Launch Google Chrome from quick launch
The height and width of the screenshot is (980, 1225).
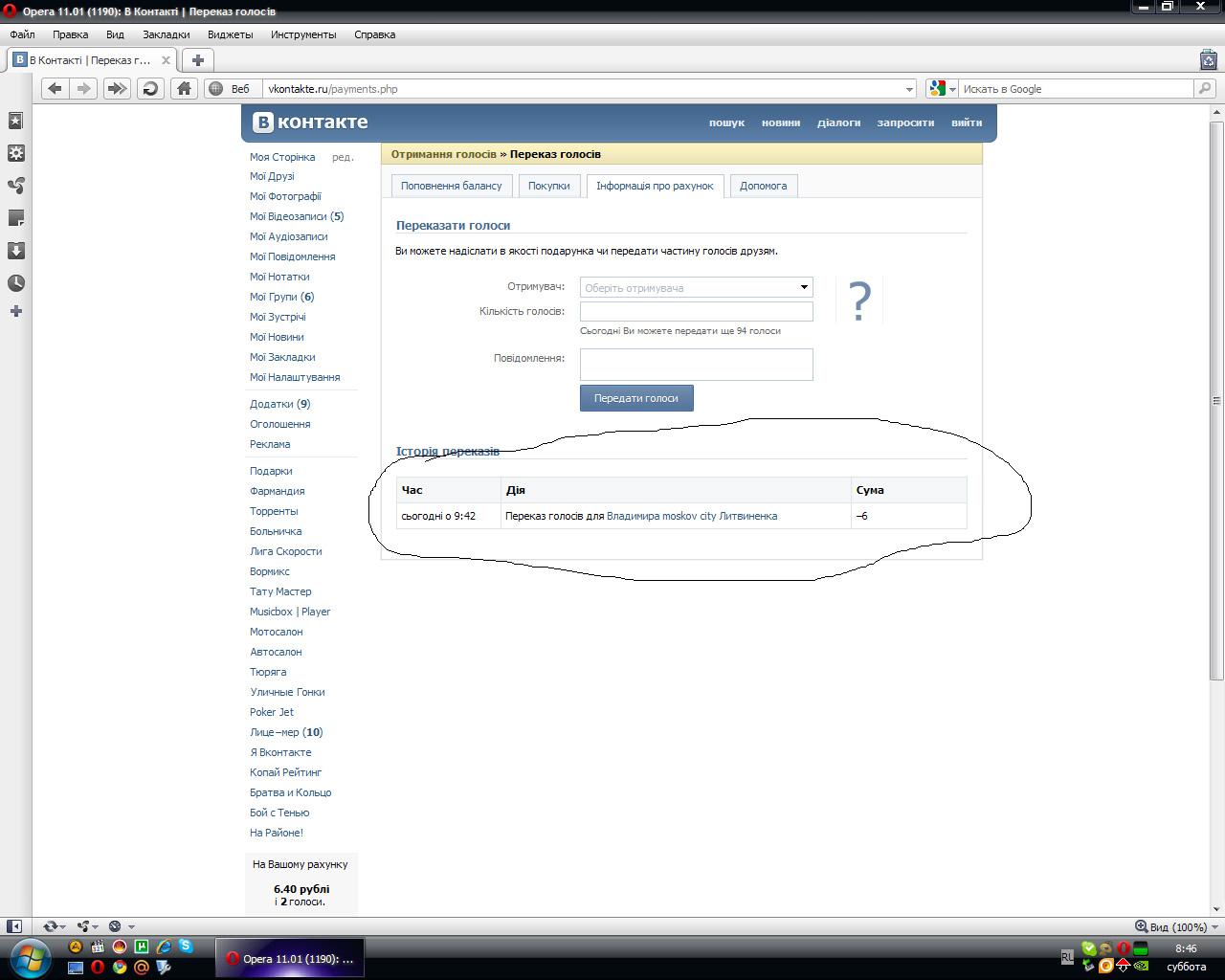[120, 967]
